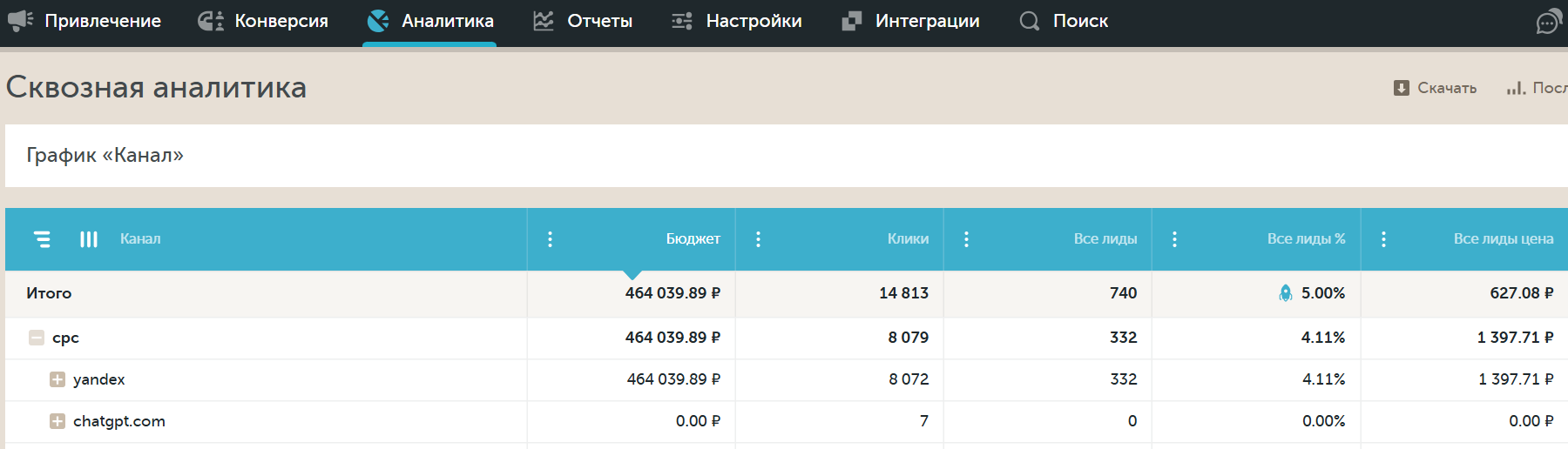
Task: Open the Бюджет column options menu
Action: click(550, 239)
